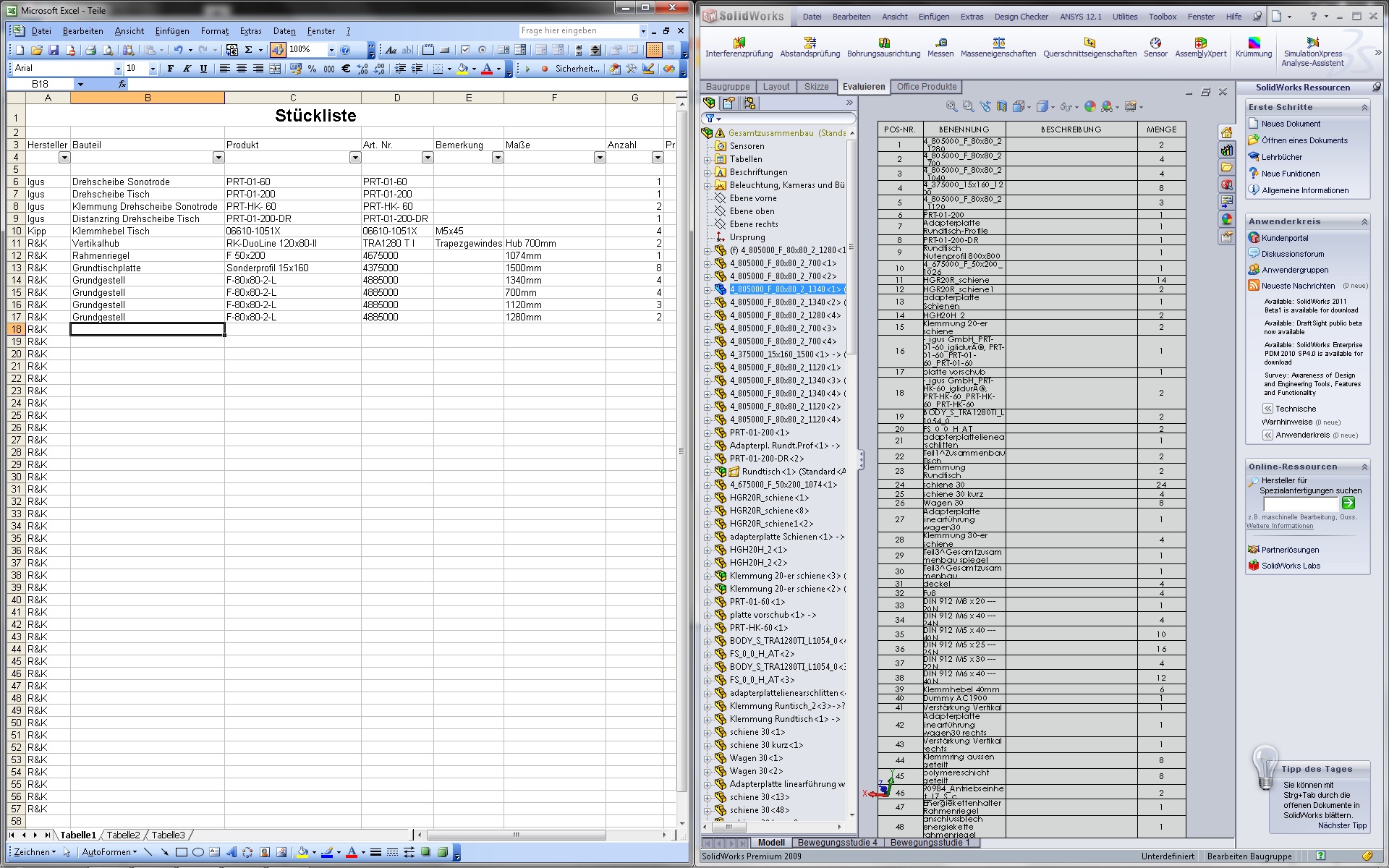The height and width of the screenshot is (868, 1389).
Task: Launch AssemblyXpert in SolidWorks
Action: (1201, 48)
